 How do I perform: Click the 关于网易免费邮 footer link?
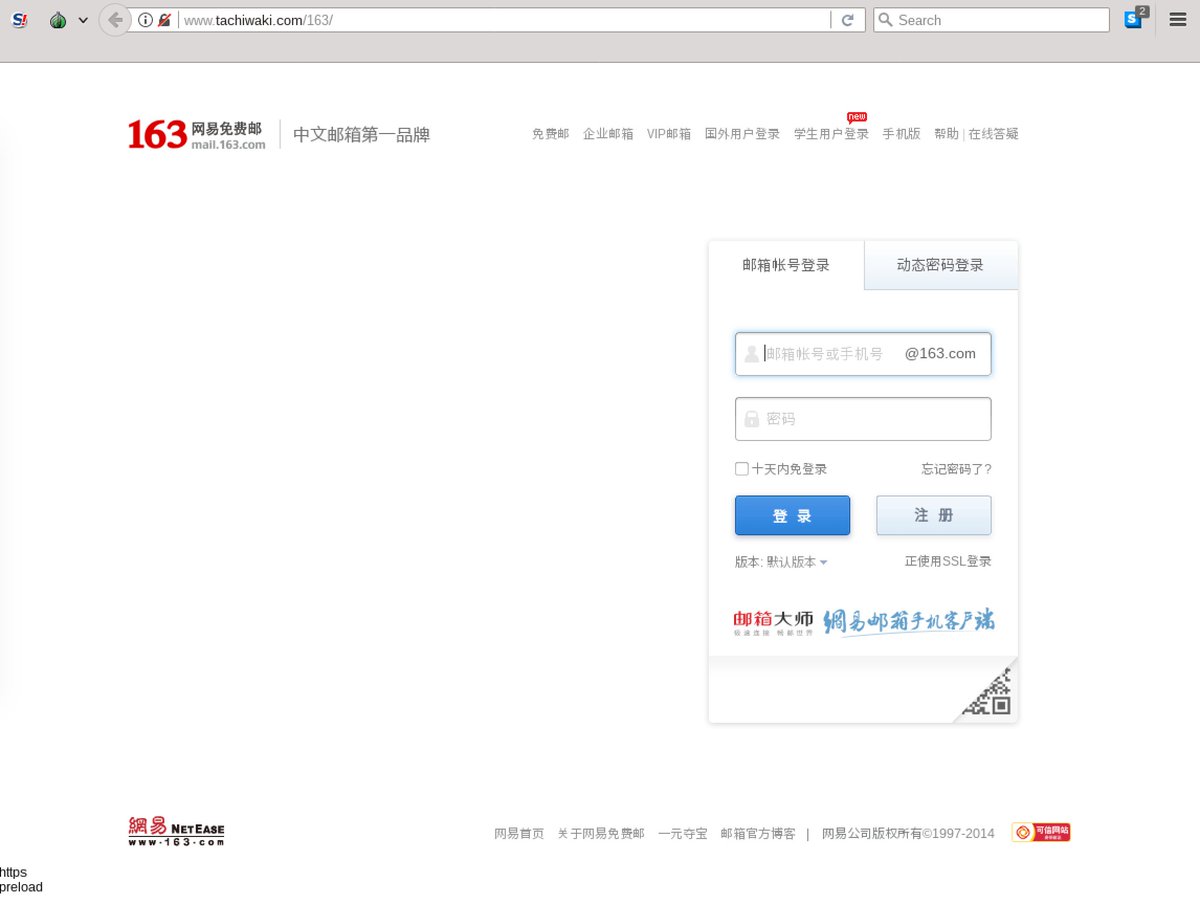pyautogui.click(x=601, y=833)
